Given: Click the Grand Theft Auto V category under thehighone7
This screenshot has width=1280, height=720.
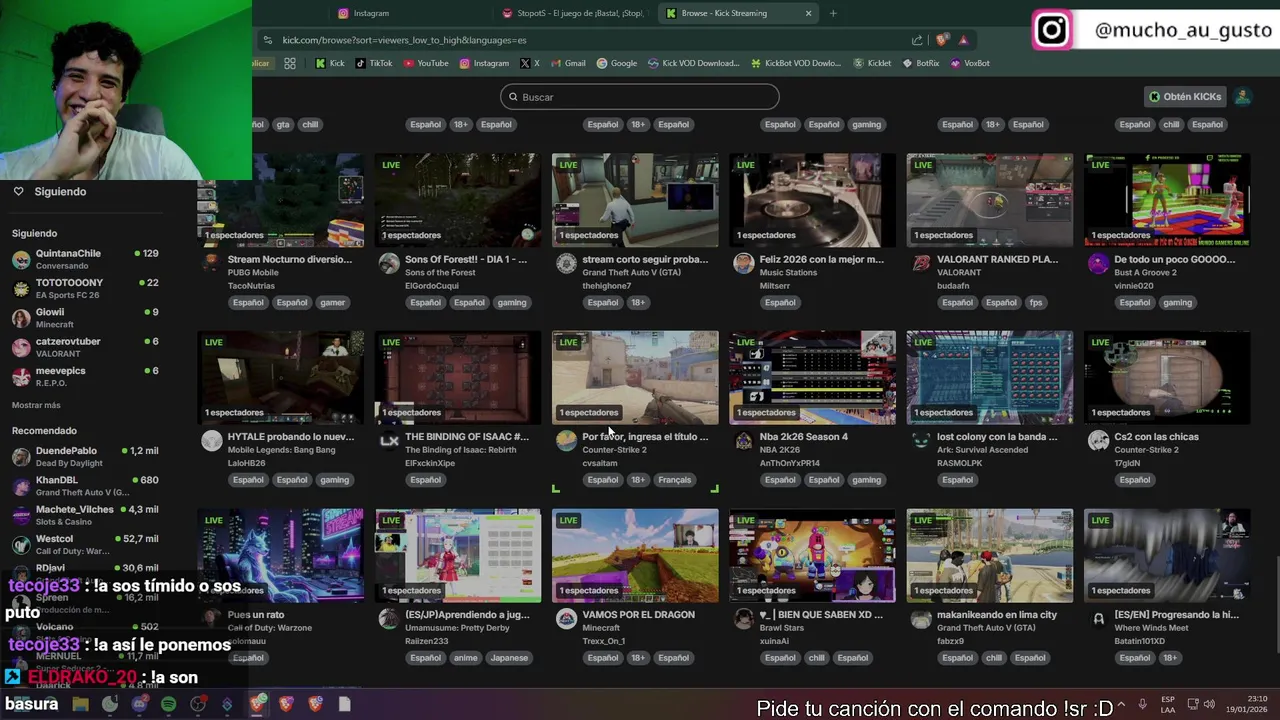Looking at the screenshot, I should pyautogui.click(x=632, y=273).
